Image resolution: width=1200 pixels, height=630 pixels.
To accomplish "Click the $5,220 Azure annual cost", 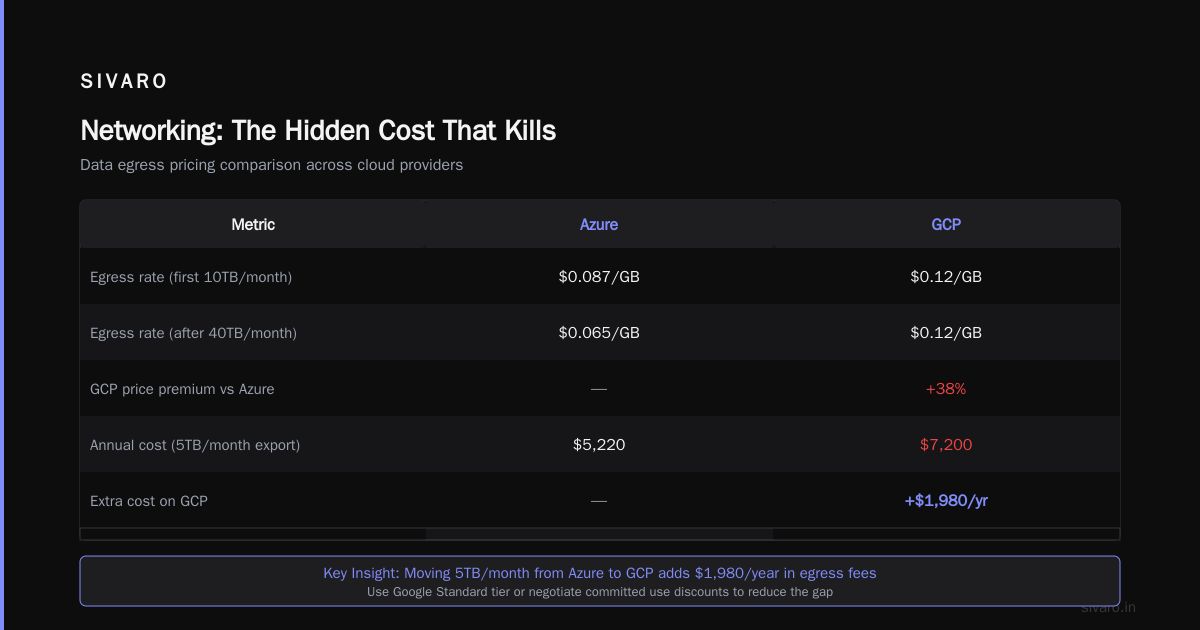I will [599, 445].
